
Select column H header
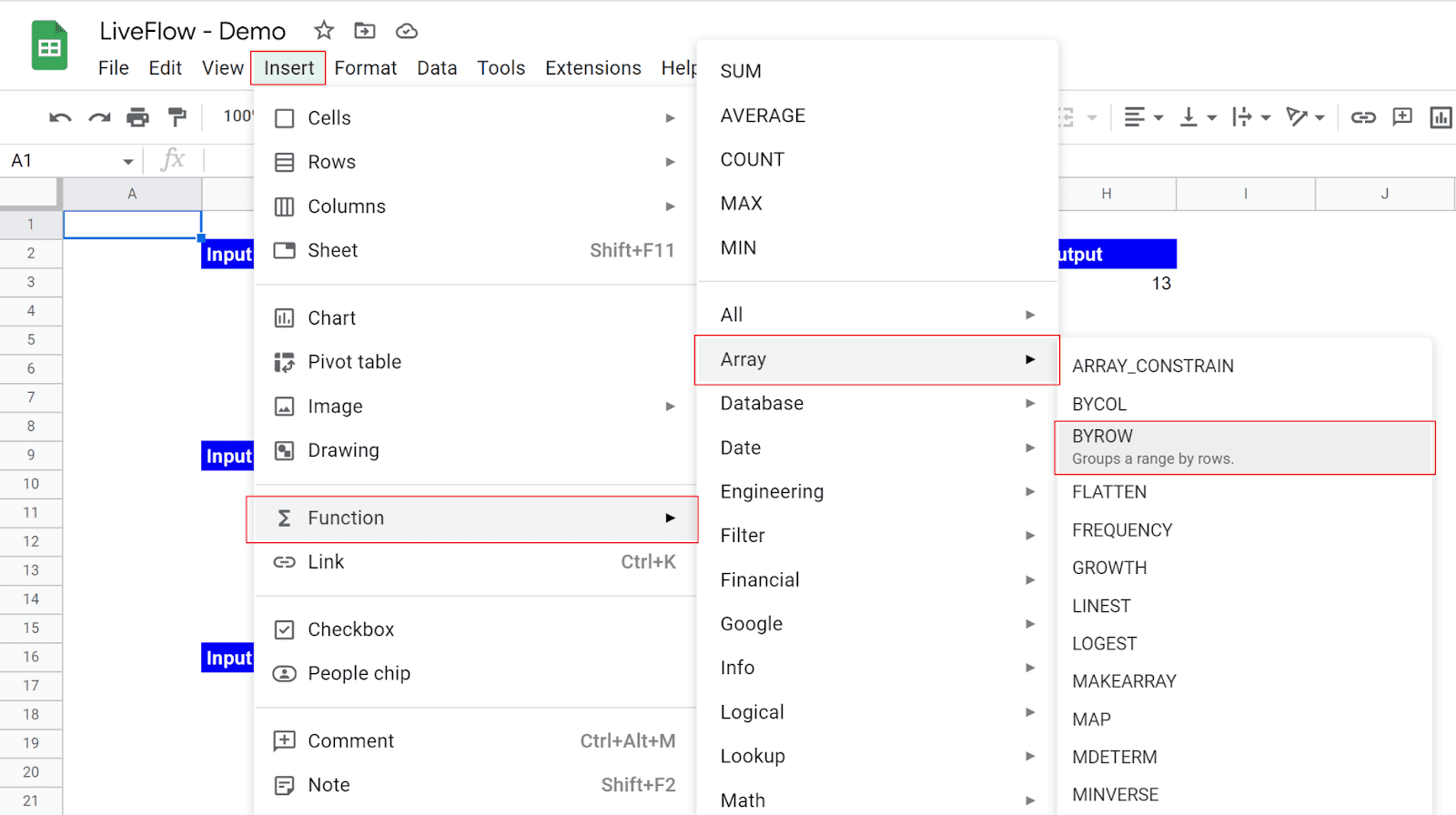(x=1107, y=194)
